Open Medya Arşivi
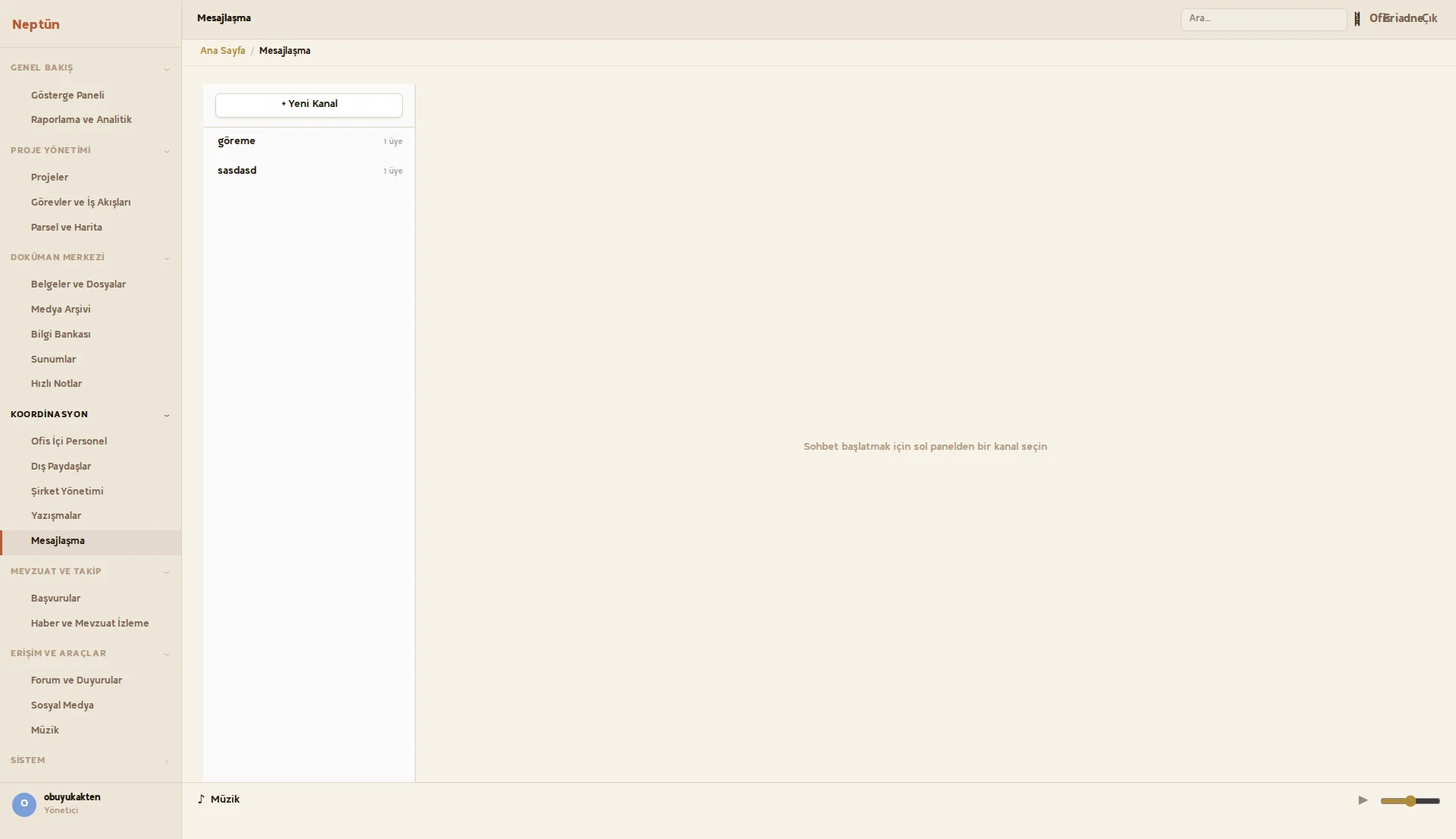 tap(91, 309)
